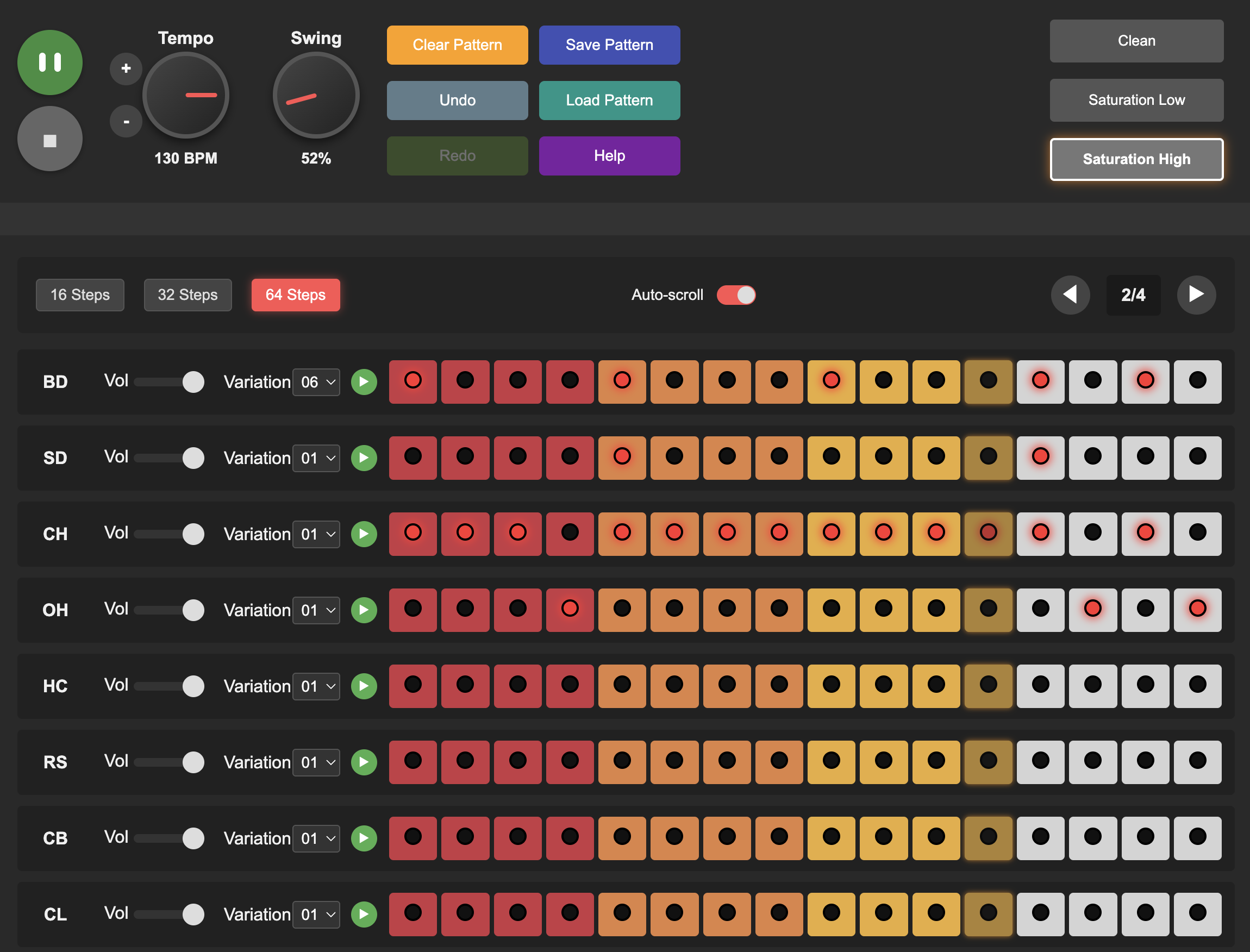Image resolution: width=1250 pixels, height=952 pixels.
Task: Preview the CL sound play icon
Action: [364, 914]
